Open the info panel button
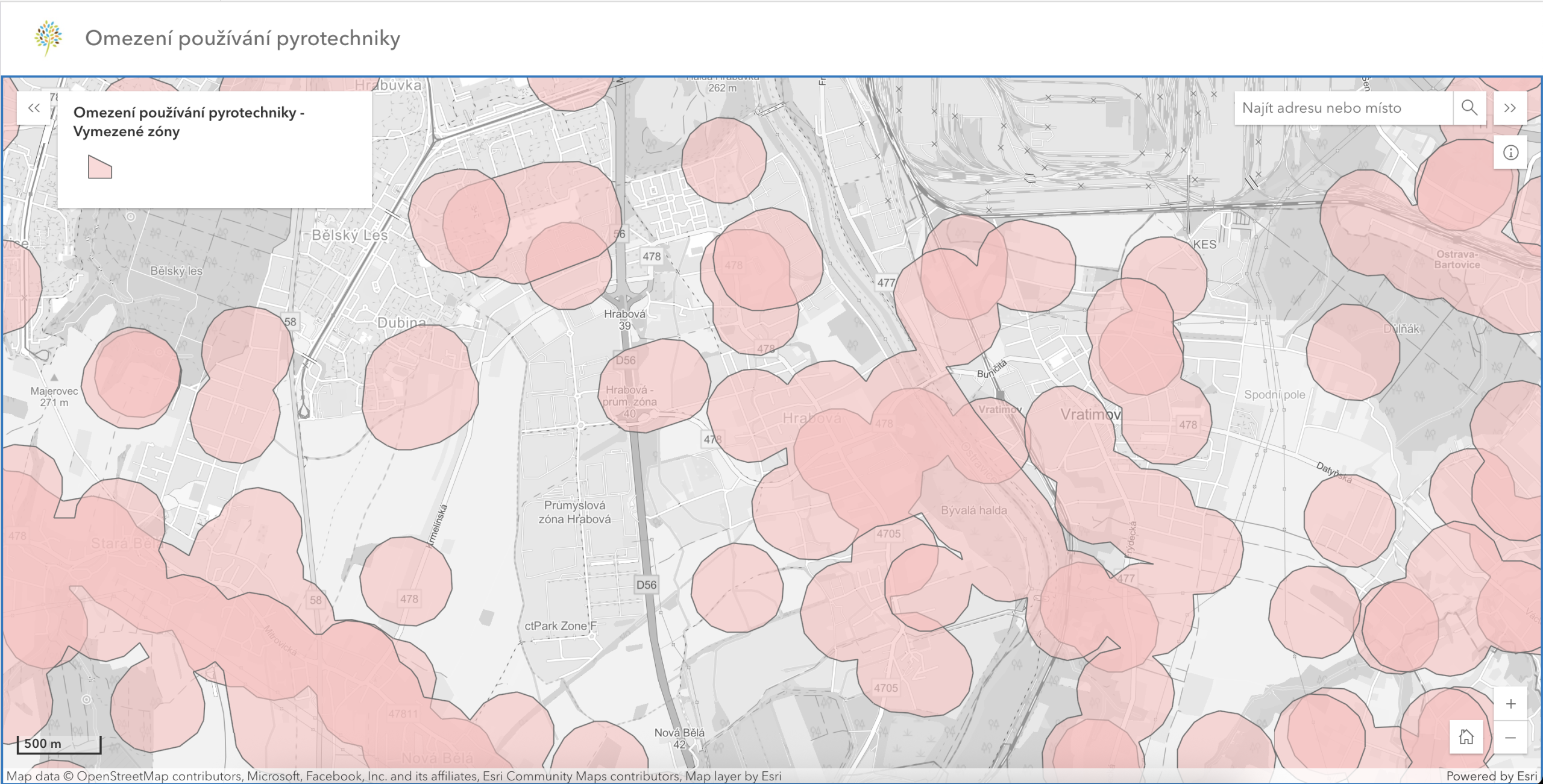The height and width of the screenshot is (784, 1543). tap(1510, 152)
